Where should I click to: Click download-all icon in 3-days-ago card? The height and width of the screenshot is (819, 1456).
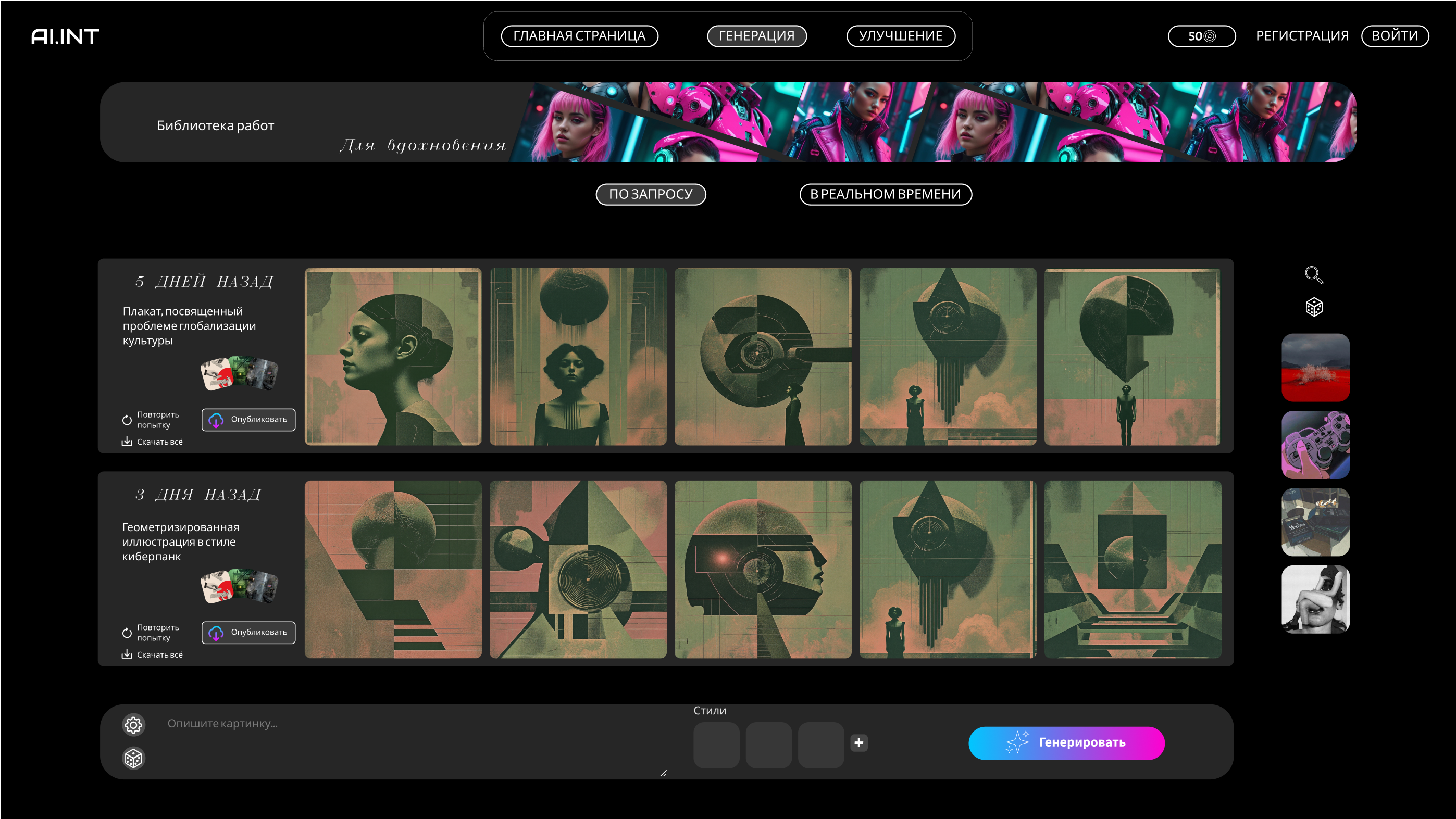click(127, 654)
